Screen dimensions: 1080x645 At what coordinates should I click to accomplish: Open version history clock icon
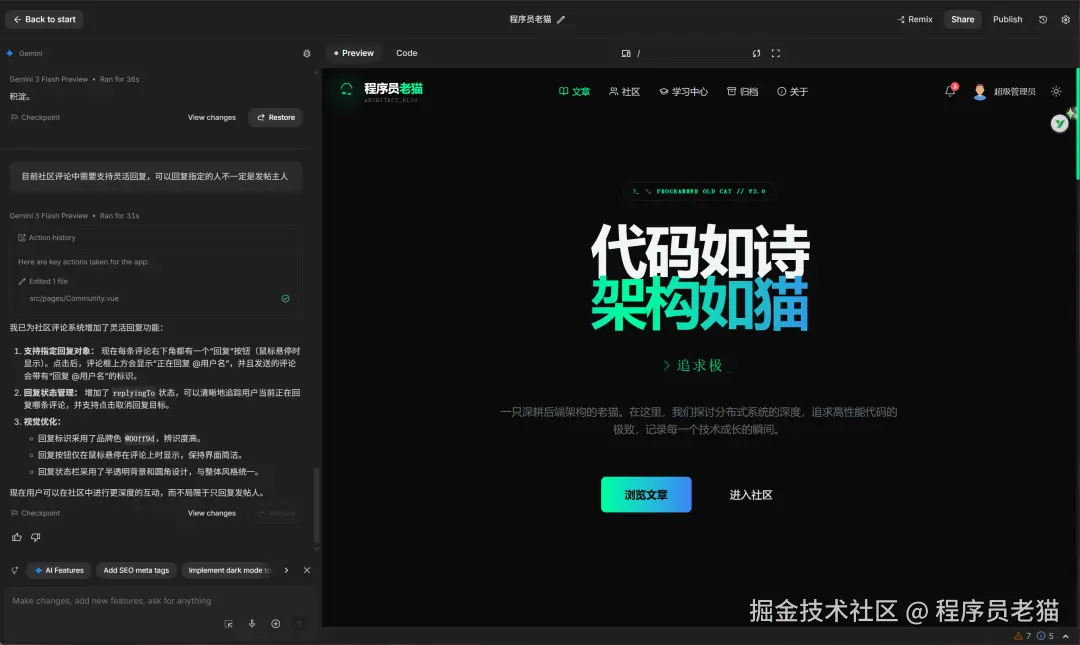coord(1043,19)
